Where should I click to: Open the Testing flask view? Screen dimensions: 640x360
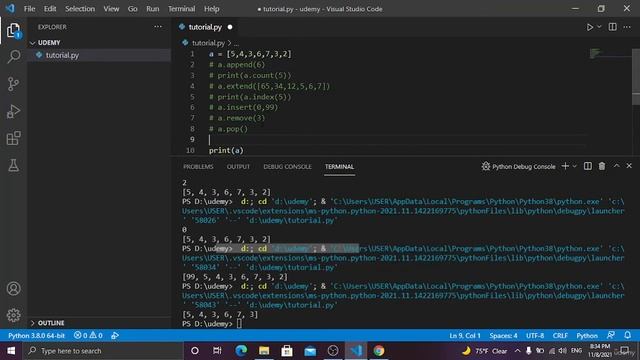[13, 165]
